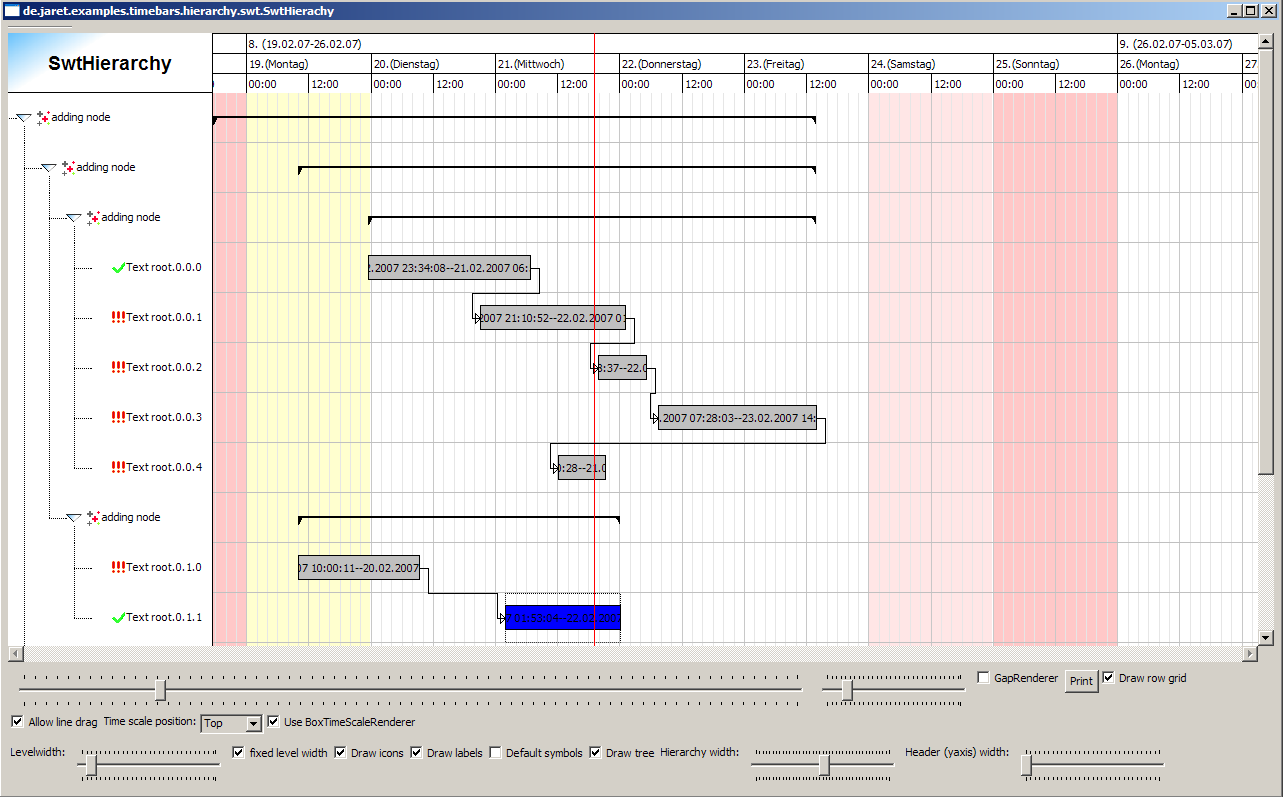The height and width of the screenshot is (797, 1283).
Task: Enable the GapRenderer checkbox
Action: click(x=983, y=678)
